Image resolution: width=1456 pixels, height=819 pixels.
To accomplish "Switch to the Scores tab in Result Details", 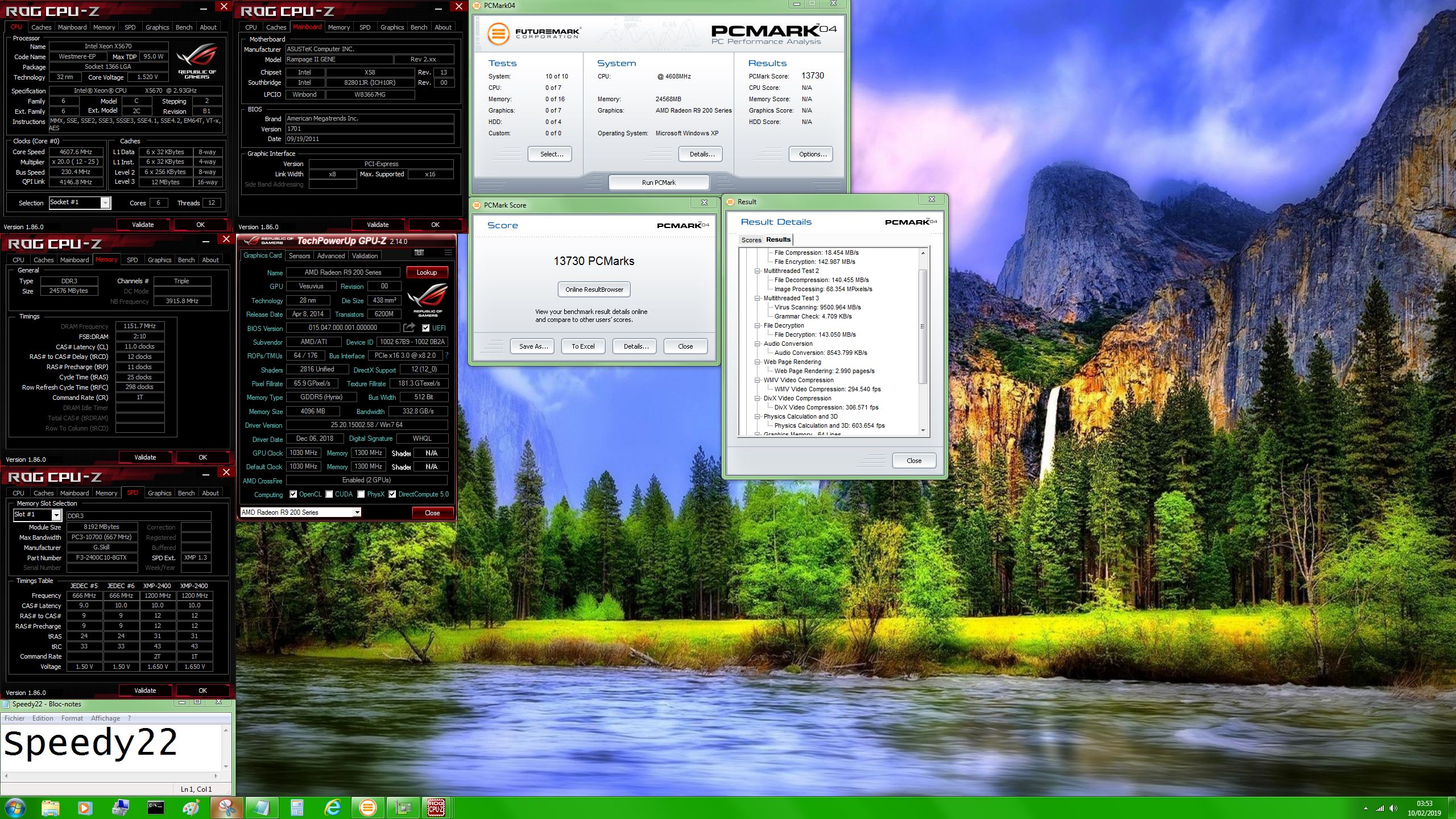I will pos(751,240).
